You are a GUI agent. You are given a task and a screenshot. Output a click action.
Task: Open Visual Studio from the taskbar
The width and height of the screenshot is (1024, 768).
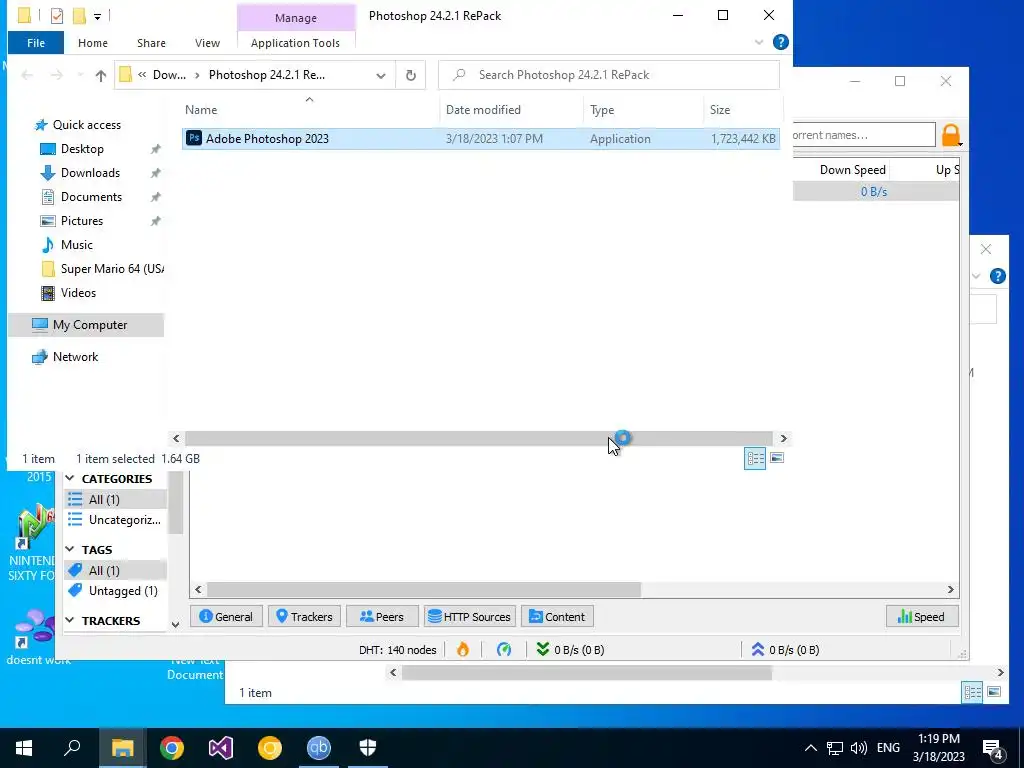click(x=221, y=748)
